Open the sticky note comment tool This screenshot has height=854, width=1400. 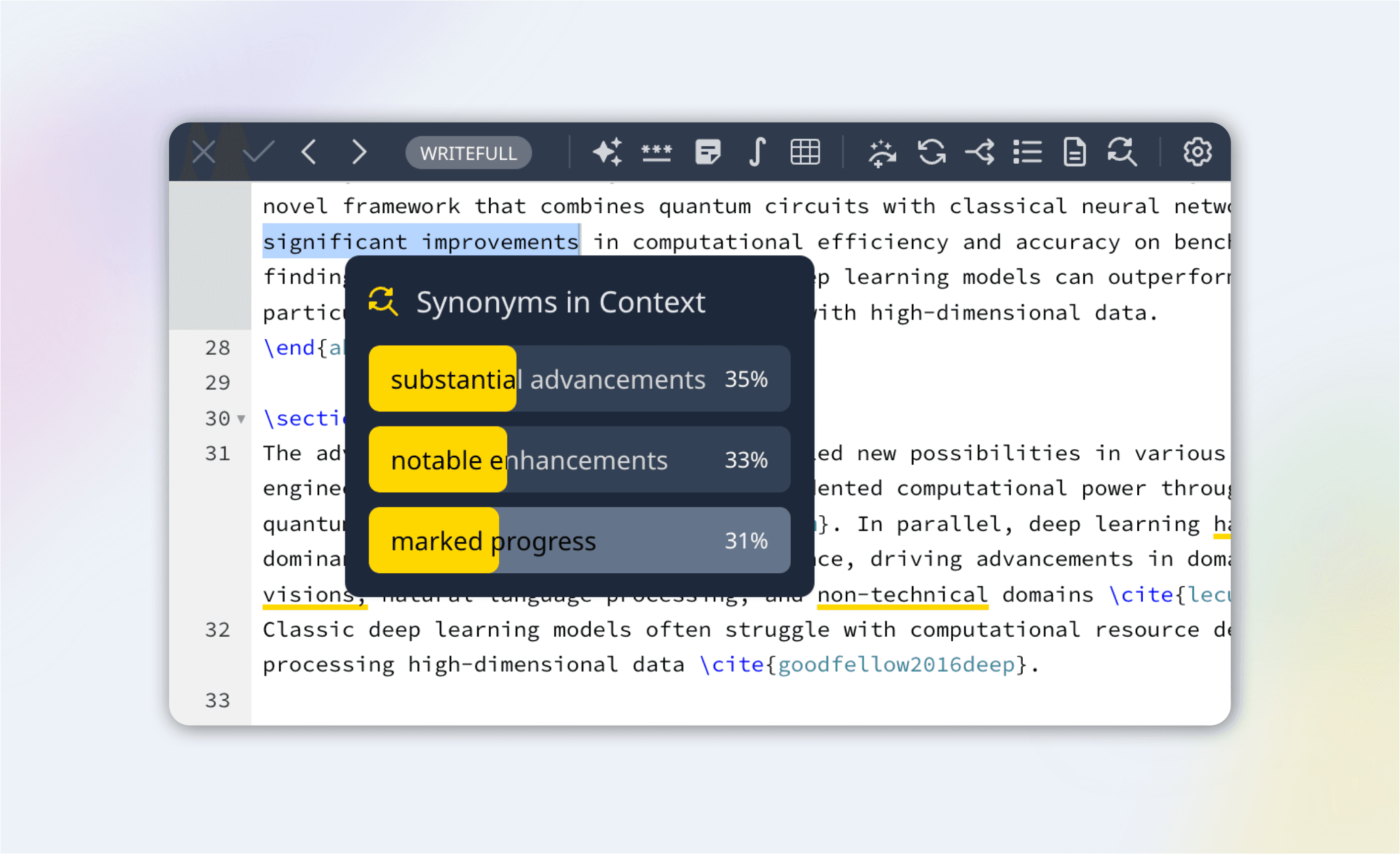tap(707, 152)
